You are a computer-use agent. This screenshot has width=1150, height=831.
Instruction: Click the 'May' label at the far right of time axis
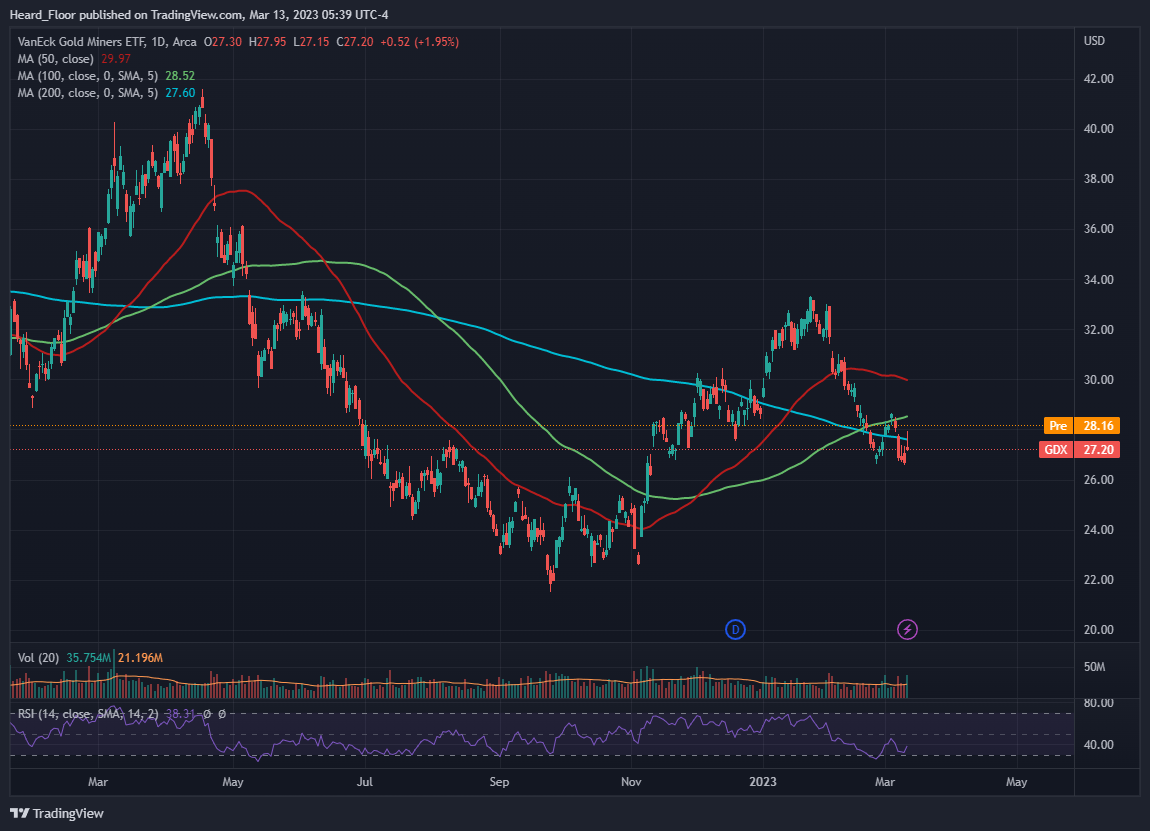(x=1017, y=782)
